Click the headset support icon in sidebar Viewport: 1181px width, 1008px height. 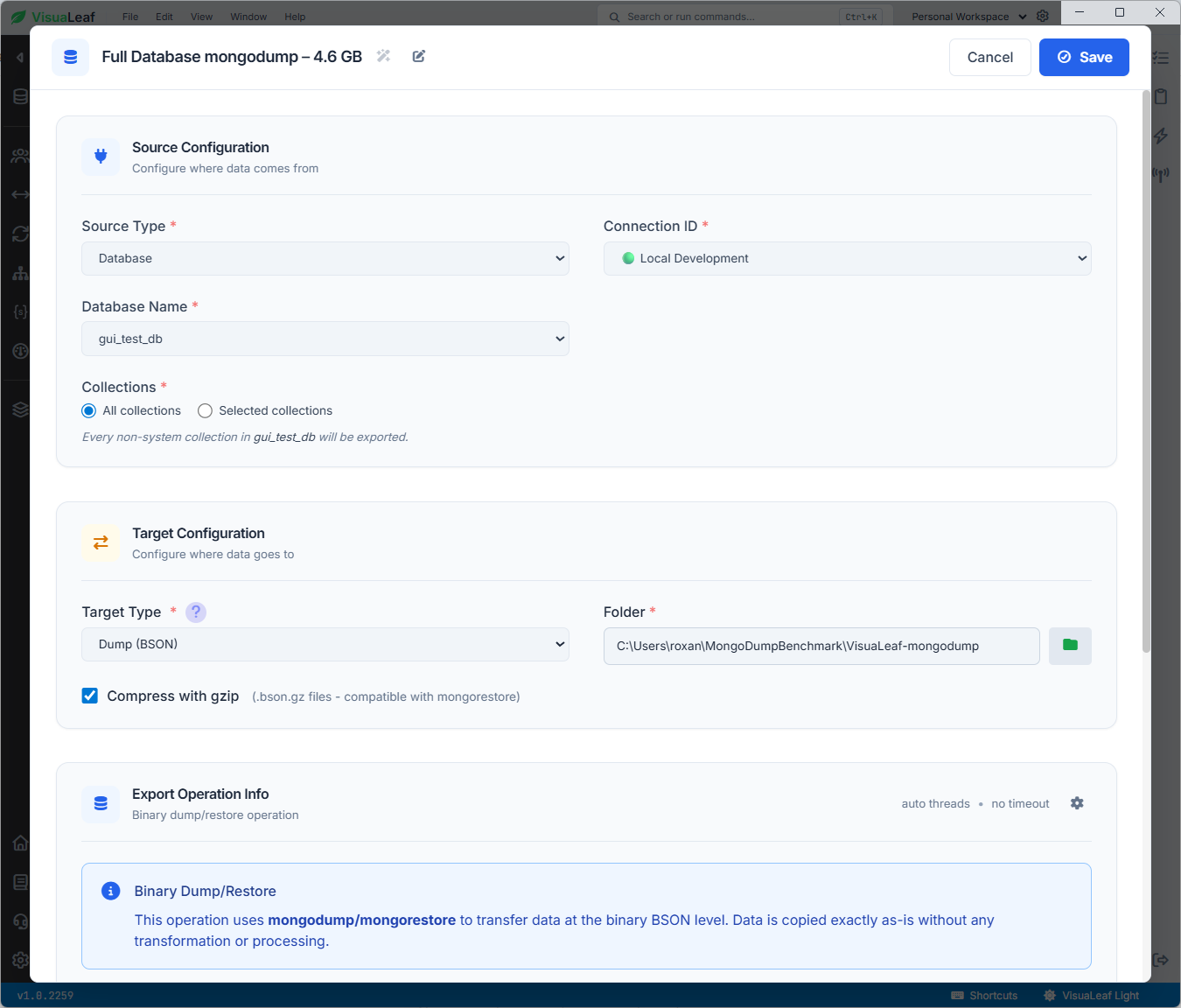point(20,921)
